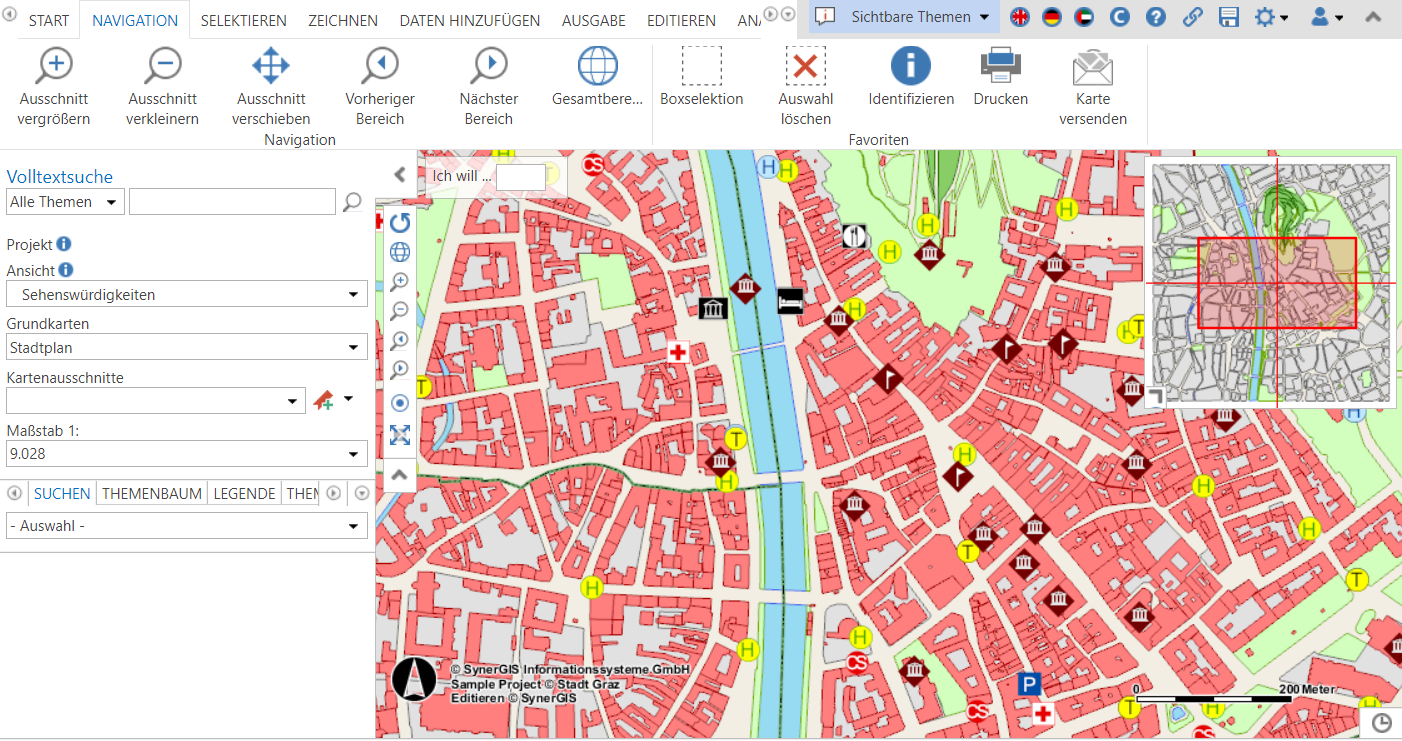The height and width of the screenshot is (741, 1402).
Task: Toggle the centered zoom mode in map toolbar
Action: pyautogui.click(x=400, y=402)
